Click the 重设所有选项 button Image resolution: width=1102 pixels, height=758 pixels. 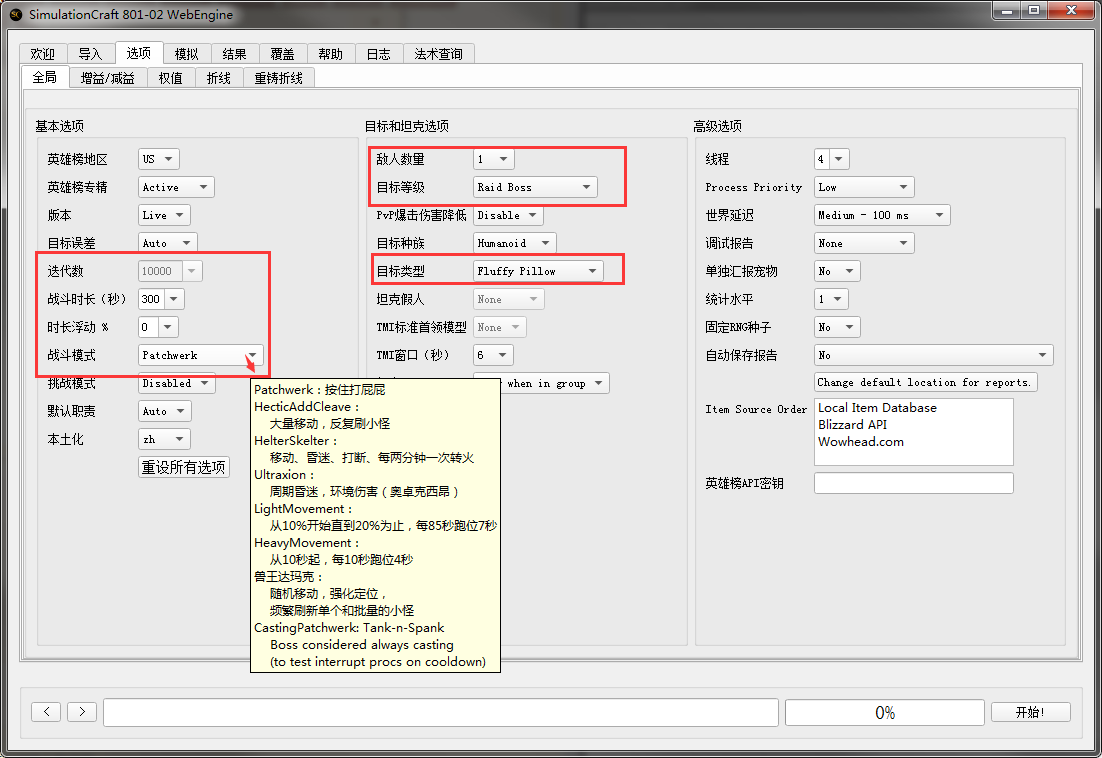[184, 467]
